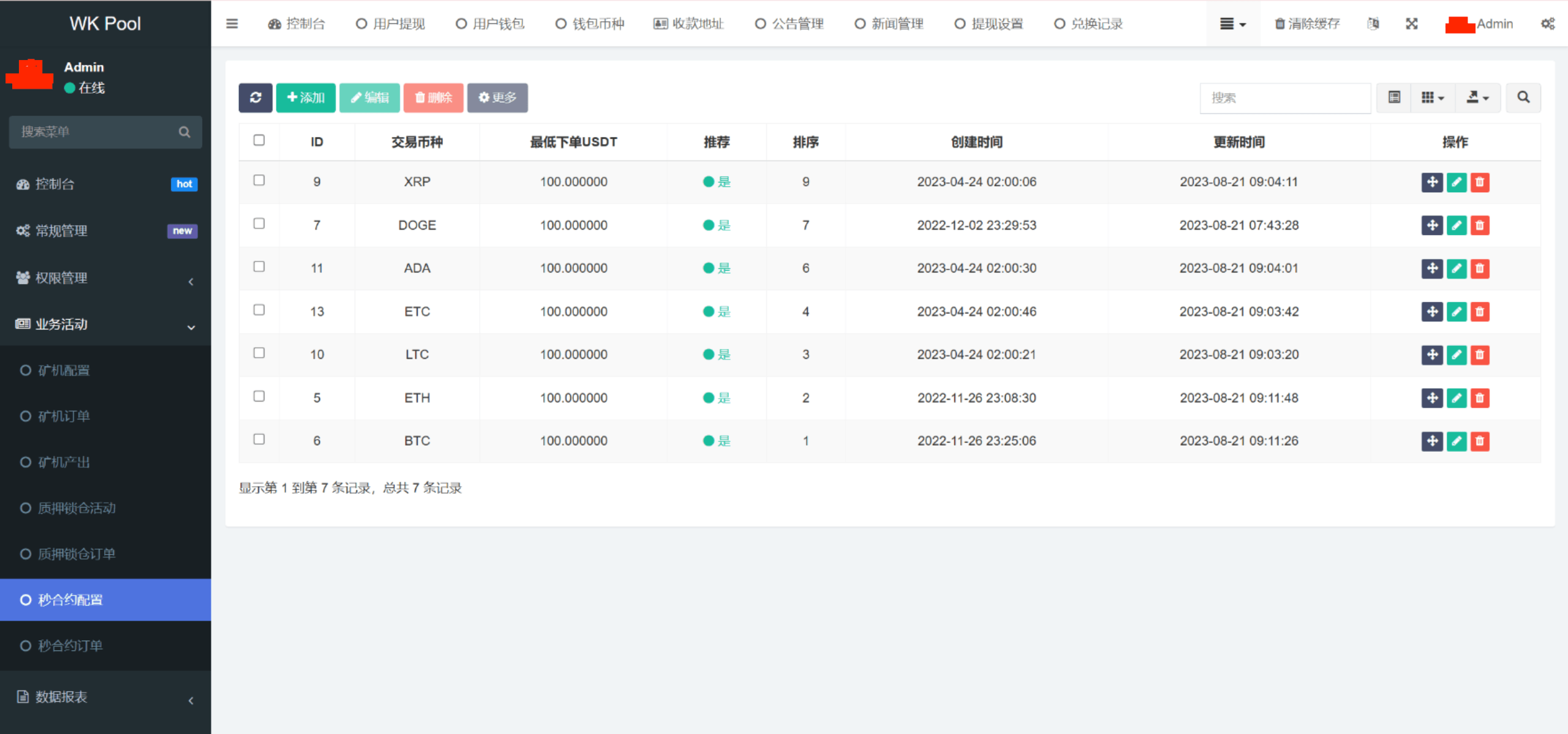Toggle the table card view icon
This screenshot has height=734, width=1568.
(1394, 97)
